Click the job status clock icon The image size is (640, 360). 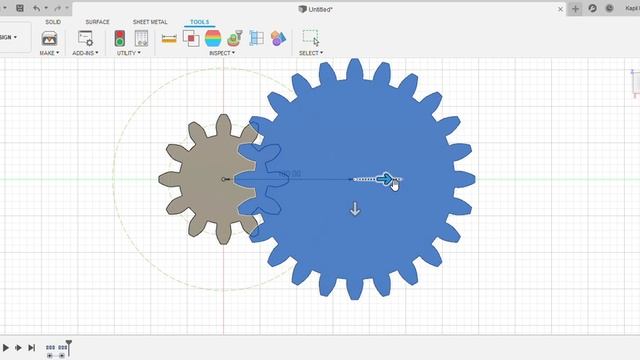(609, 8)
